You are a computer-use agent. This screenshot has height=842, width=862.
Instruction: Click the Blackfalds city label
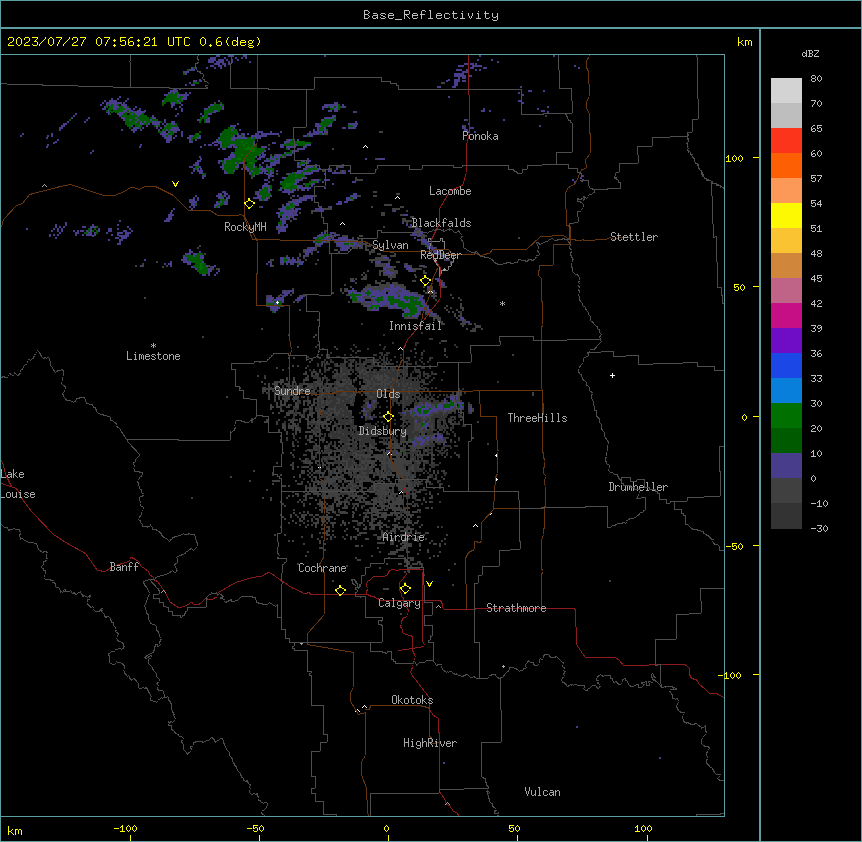(x=441, y=223)
